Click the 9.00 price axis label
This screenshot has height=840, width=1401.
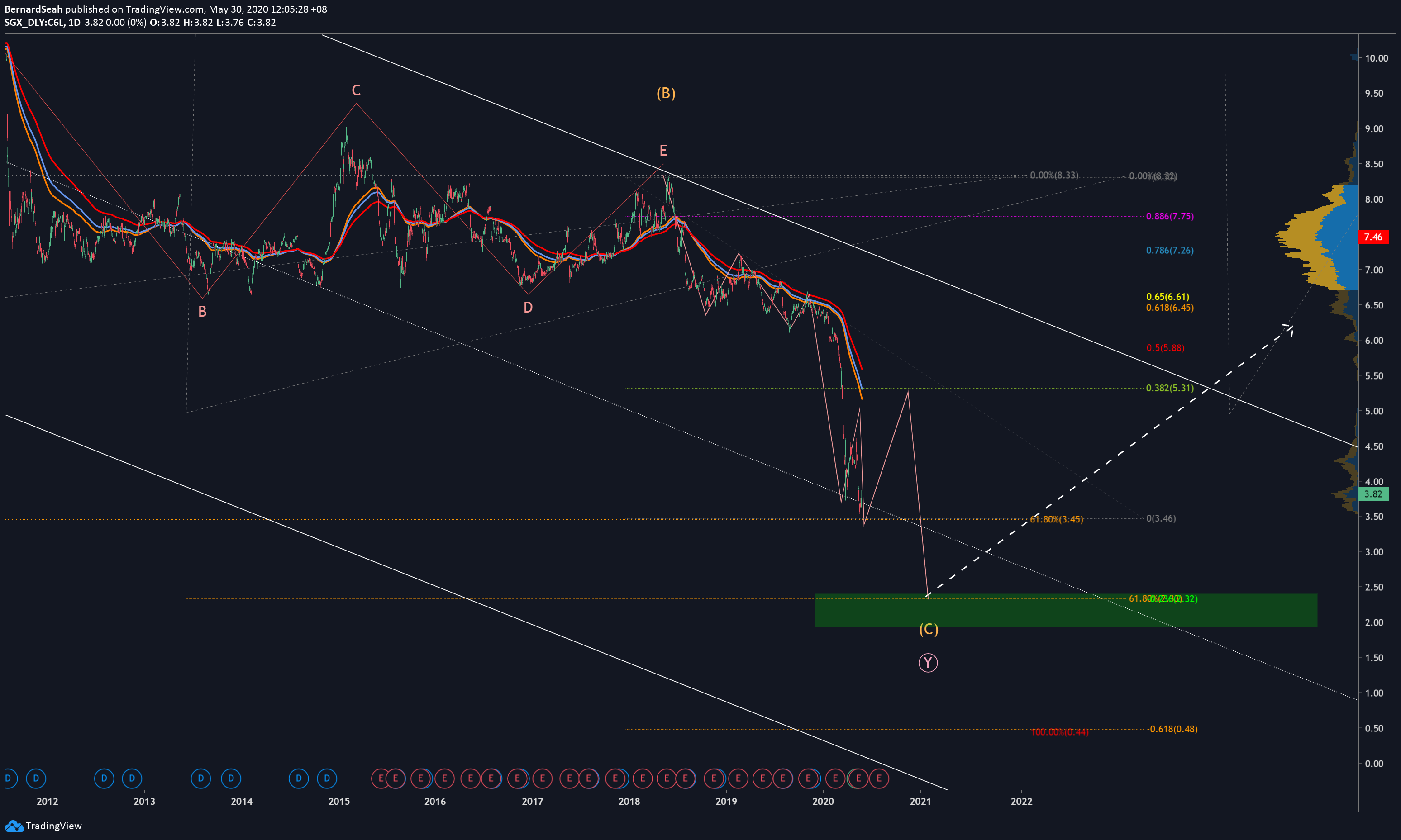click(x=1374, y=128)
